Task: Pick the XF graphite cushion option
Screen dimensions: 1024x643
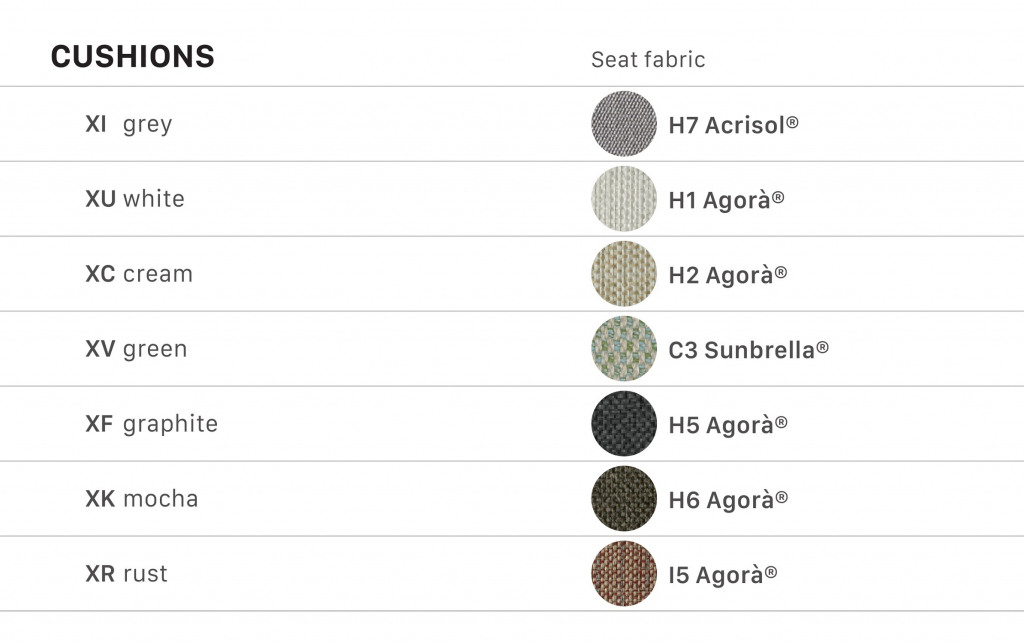Action: 151,424
